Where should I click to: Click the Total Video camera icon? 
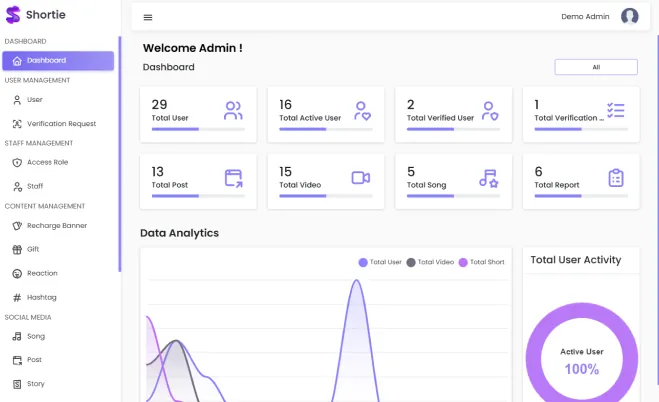[361, 178]
